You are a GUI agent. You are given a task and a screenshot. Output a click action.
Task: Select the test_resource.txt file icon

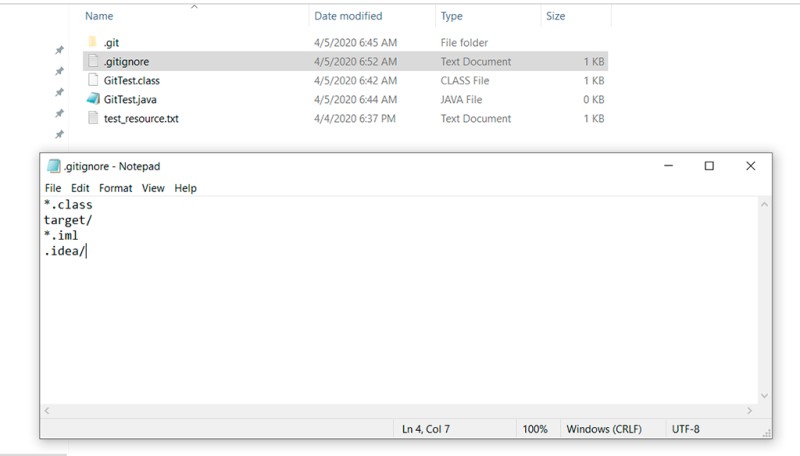tap(93, 118)
